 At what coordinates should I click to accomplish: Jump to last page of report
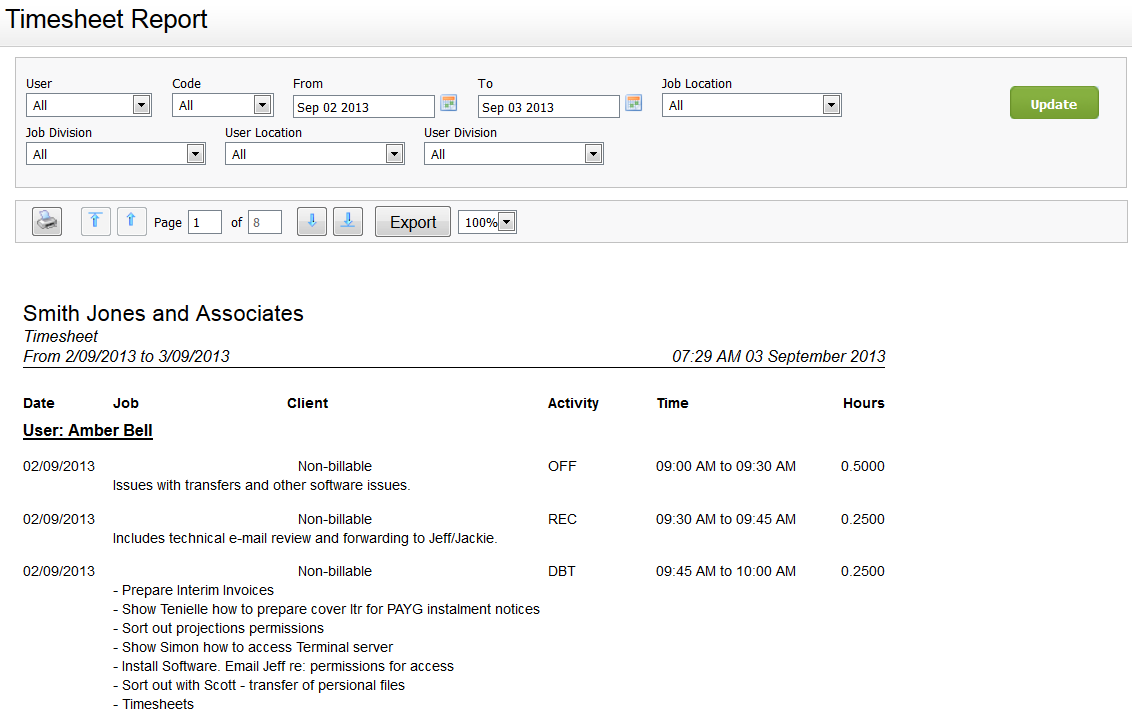point(348,222)
